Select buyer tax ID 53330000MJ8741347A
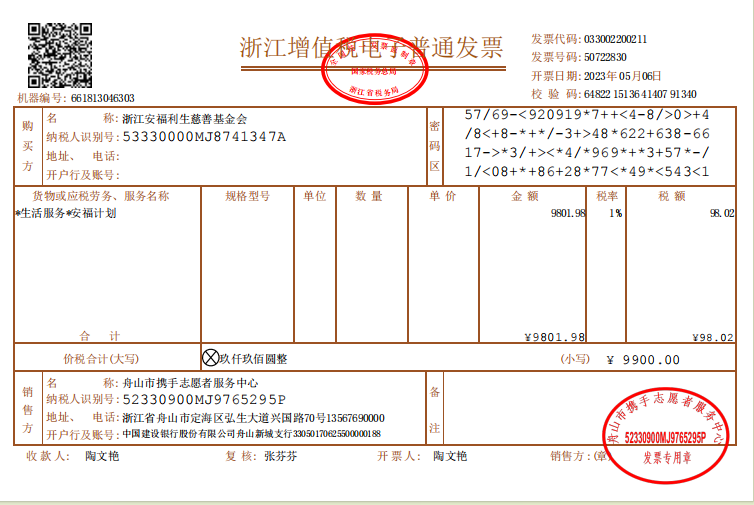The width and height of the screenshot is (754, 505). [204, 137]
